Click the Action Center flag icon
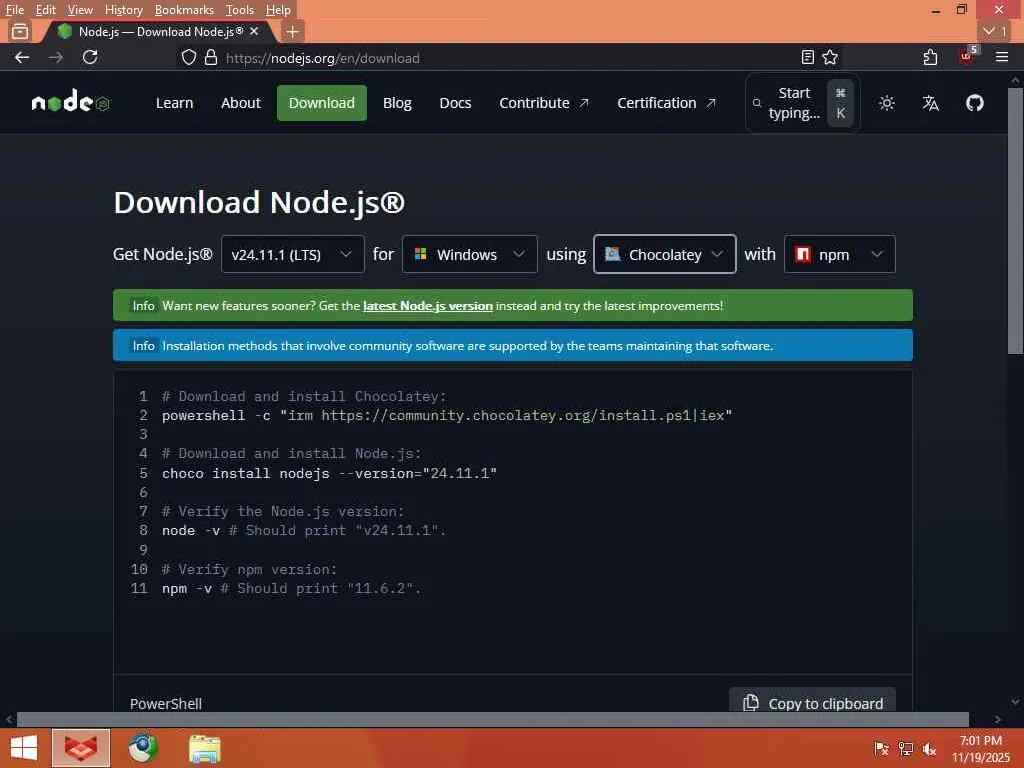Screen dimensions: 1024x768 881,749
